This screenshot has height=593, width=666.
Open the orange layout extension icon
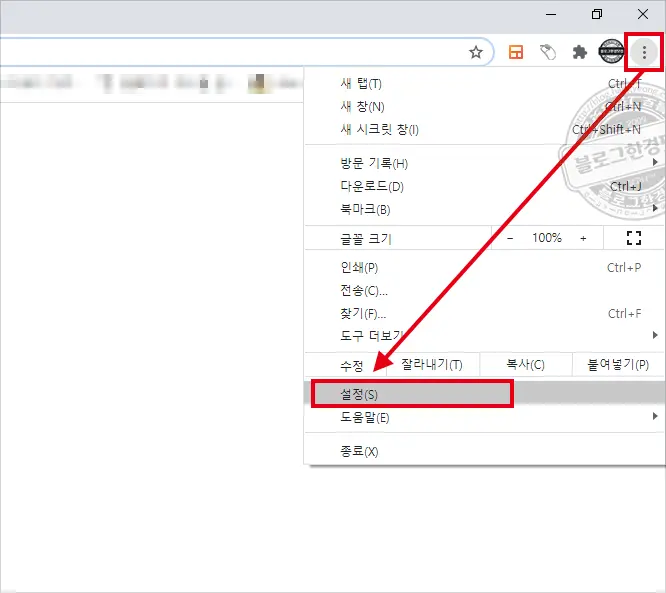coord(516,52)
